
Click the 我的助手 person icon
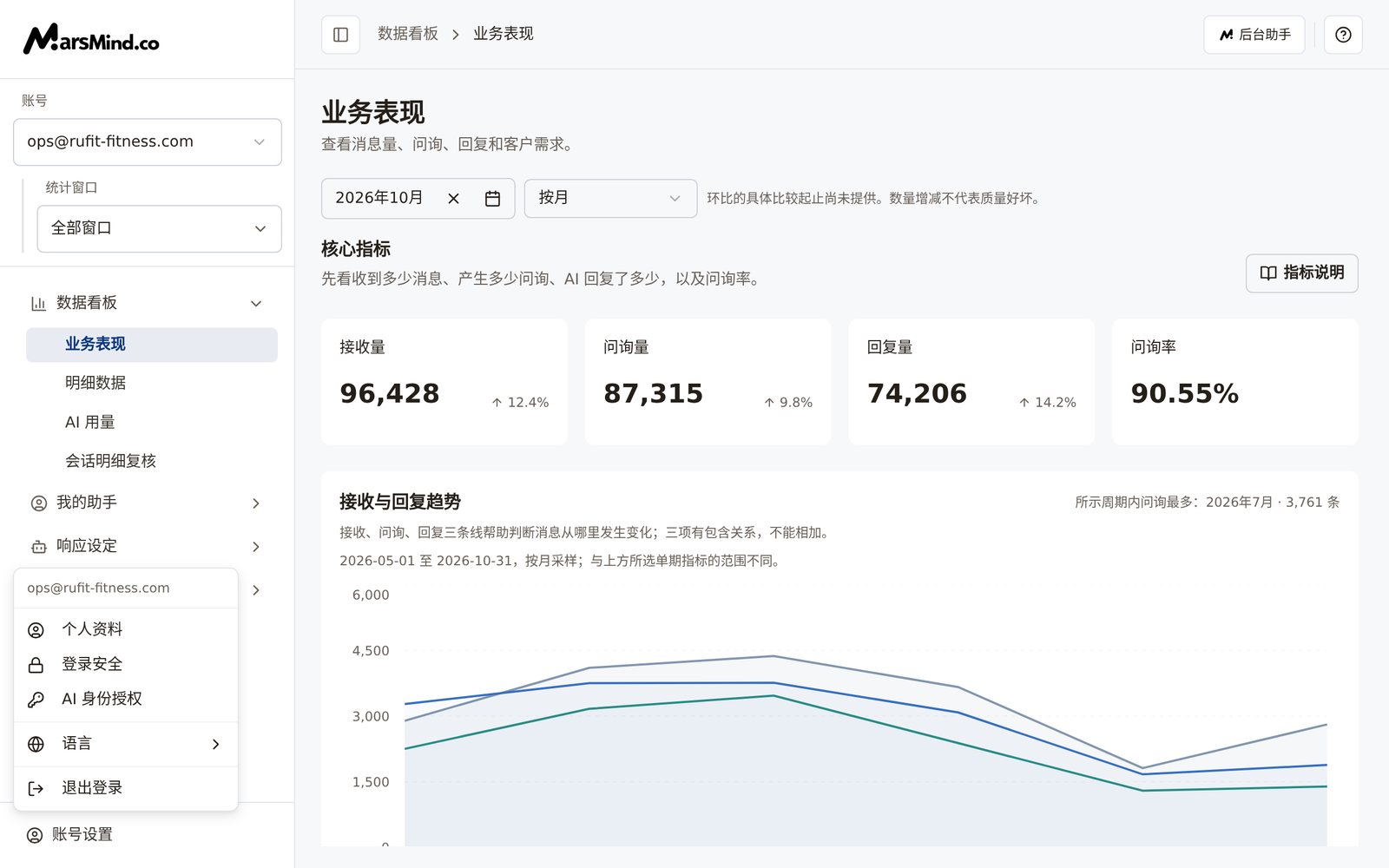[x=38, y=503]
